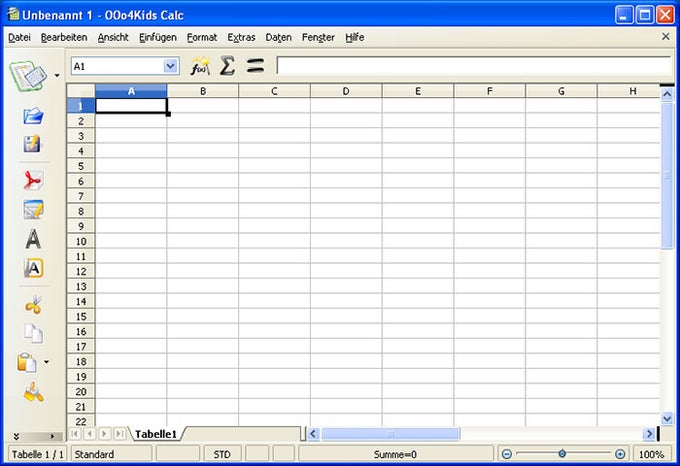Image resolution: width=680 pixels, height=466 pixels.
Task: Go to previous sheet navigation arrow
Action: tap(90, 433)
